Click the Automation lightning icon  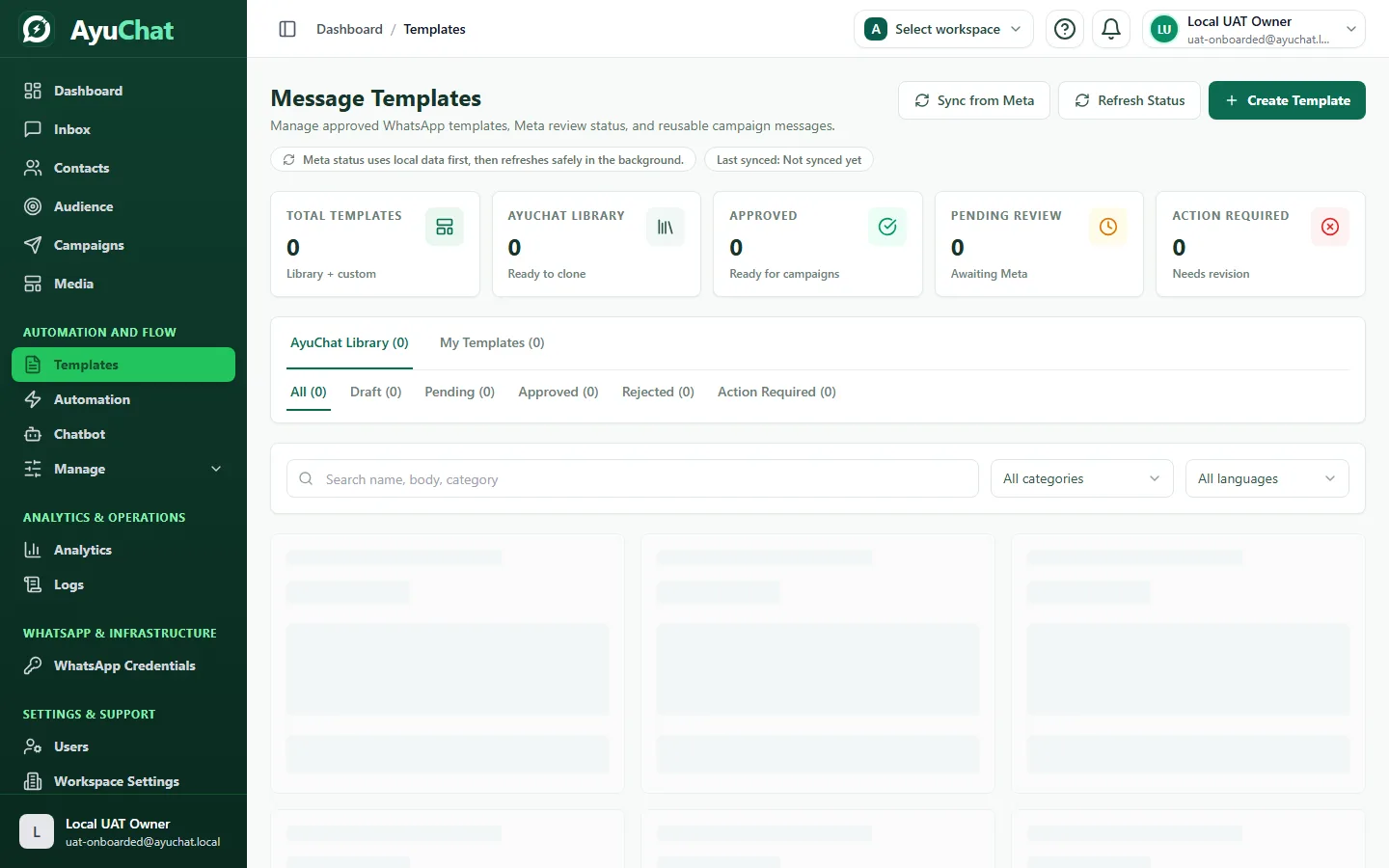(33, 399)
